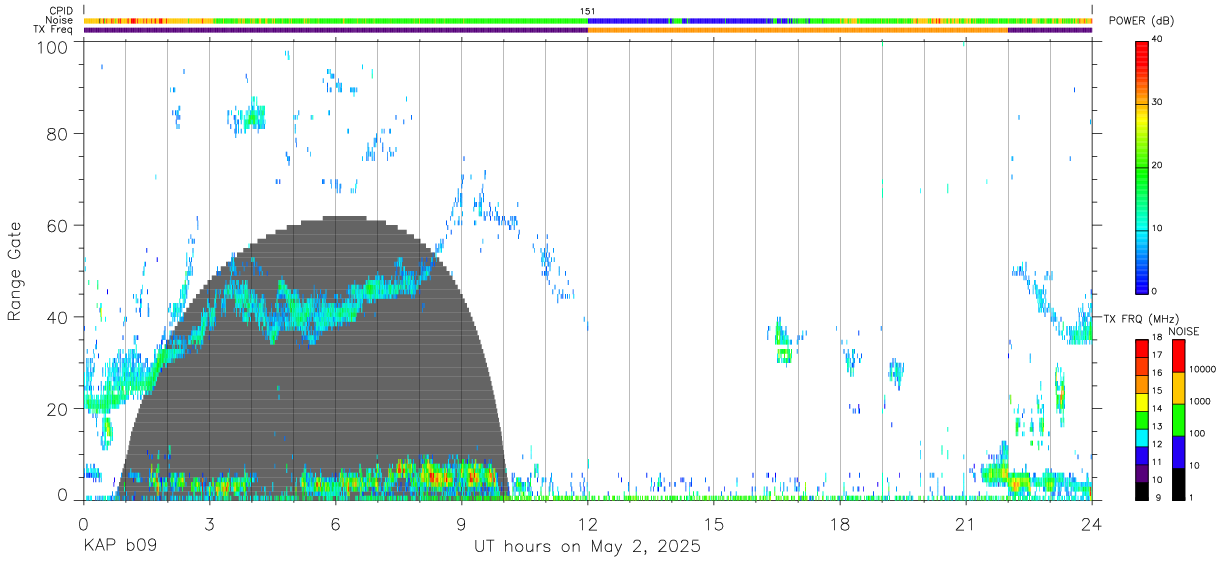Click the 'NOISE' legend title
This screenshot has width=1228, height=567.
[1182, 331]
